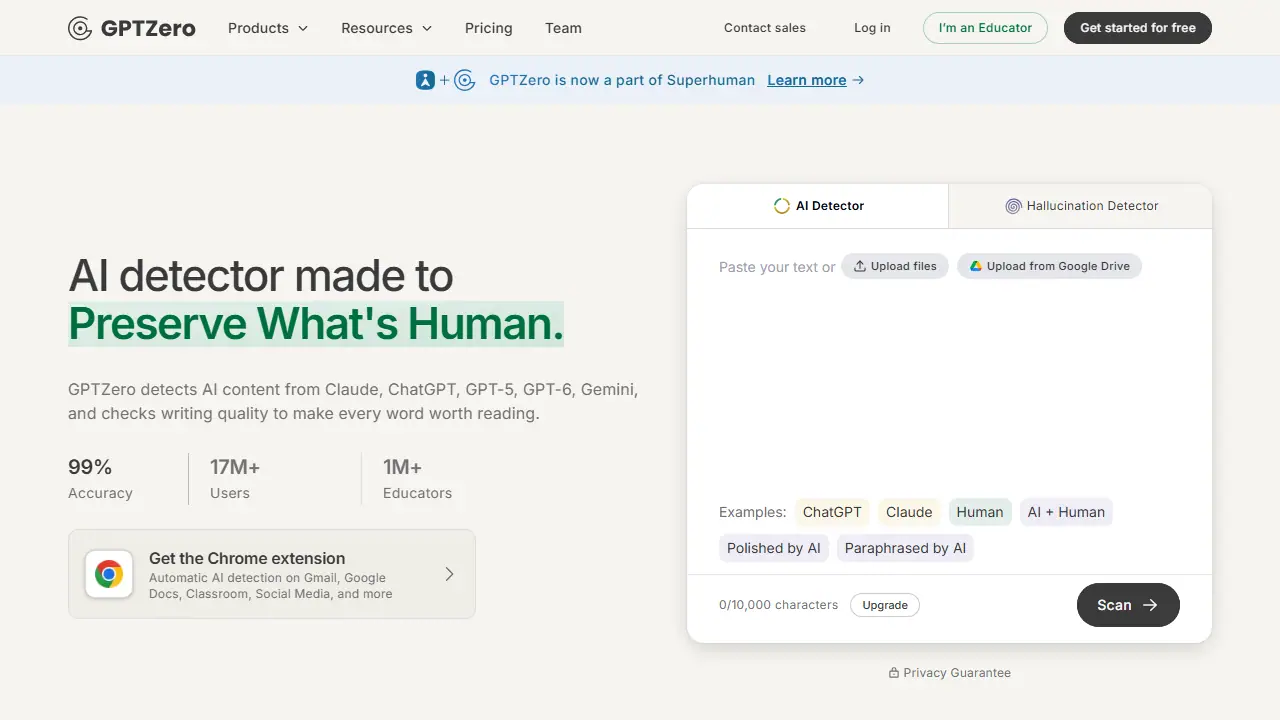Viewport: 1280px width, 720px height.
Task: Expand the Products dropdown menu
Action: click(x=268, y=28)
